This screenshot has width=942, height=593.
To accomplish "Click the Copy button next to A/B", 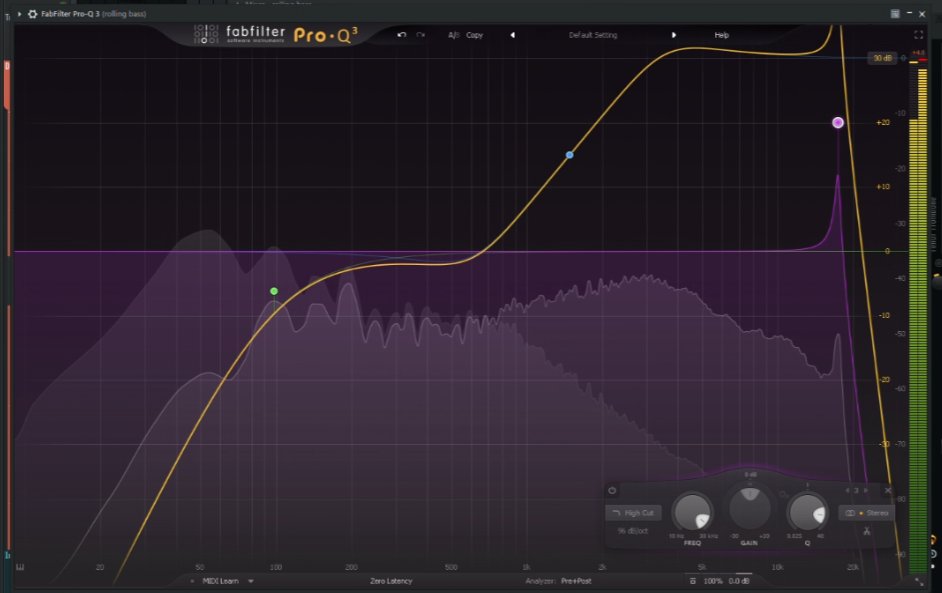I will [x=475, y=35].
